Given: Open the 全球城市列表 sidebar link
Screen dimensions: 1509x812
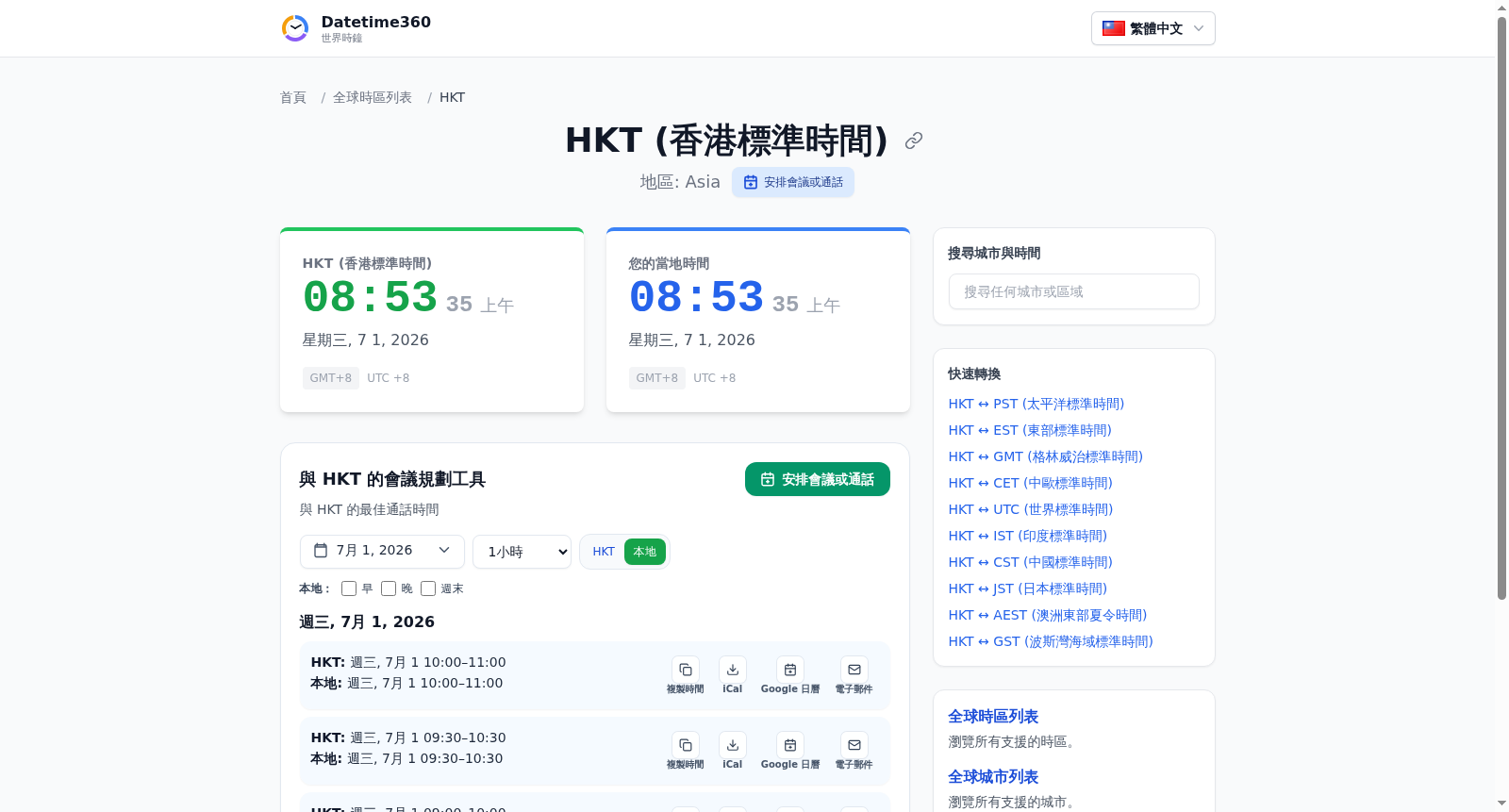Looking at the screenshot, I should (x=993, y=777).
